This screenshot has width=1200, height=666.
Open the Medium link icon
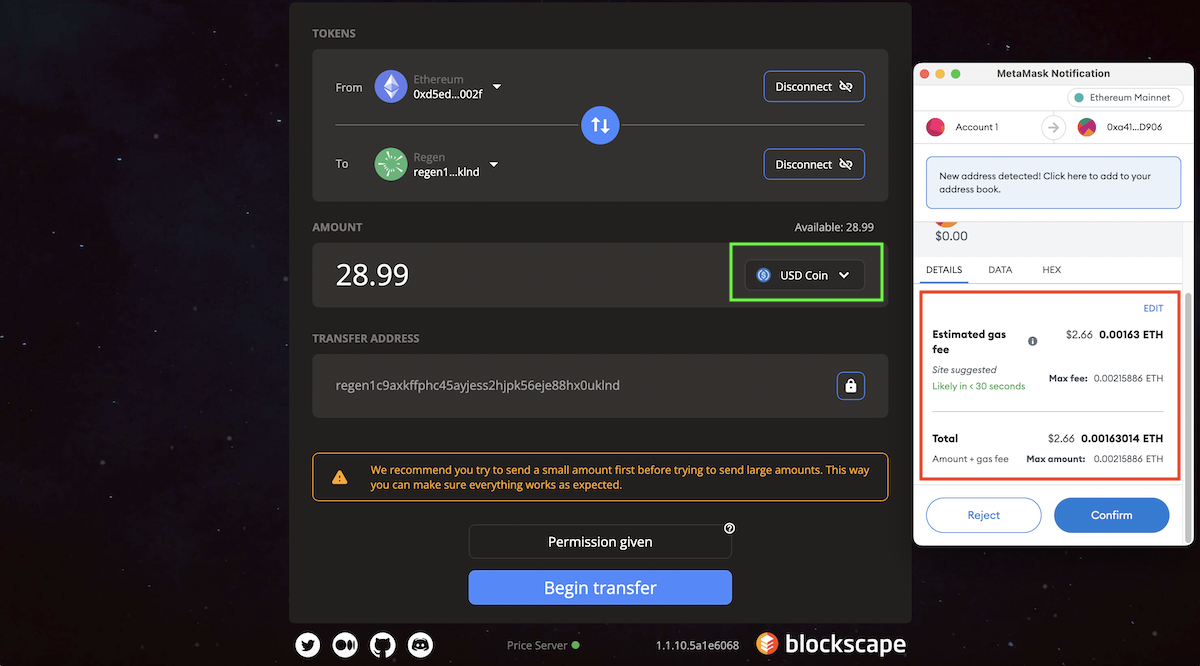tap(345, 645)
